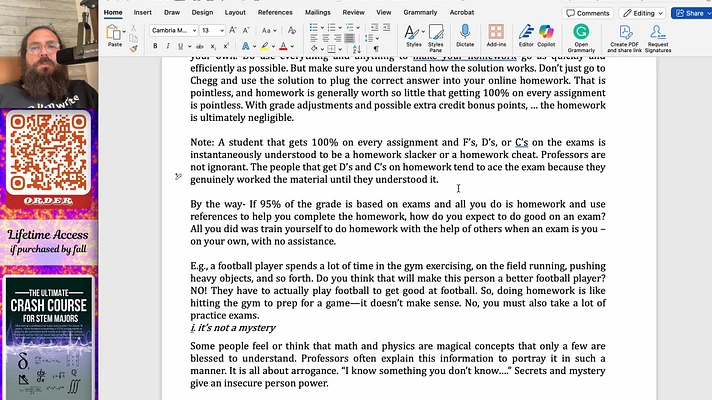
Task: Toggle italic formatting
Action: [x=168, y=46]
